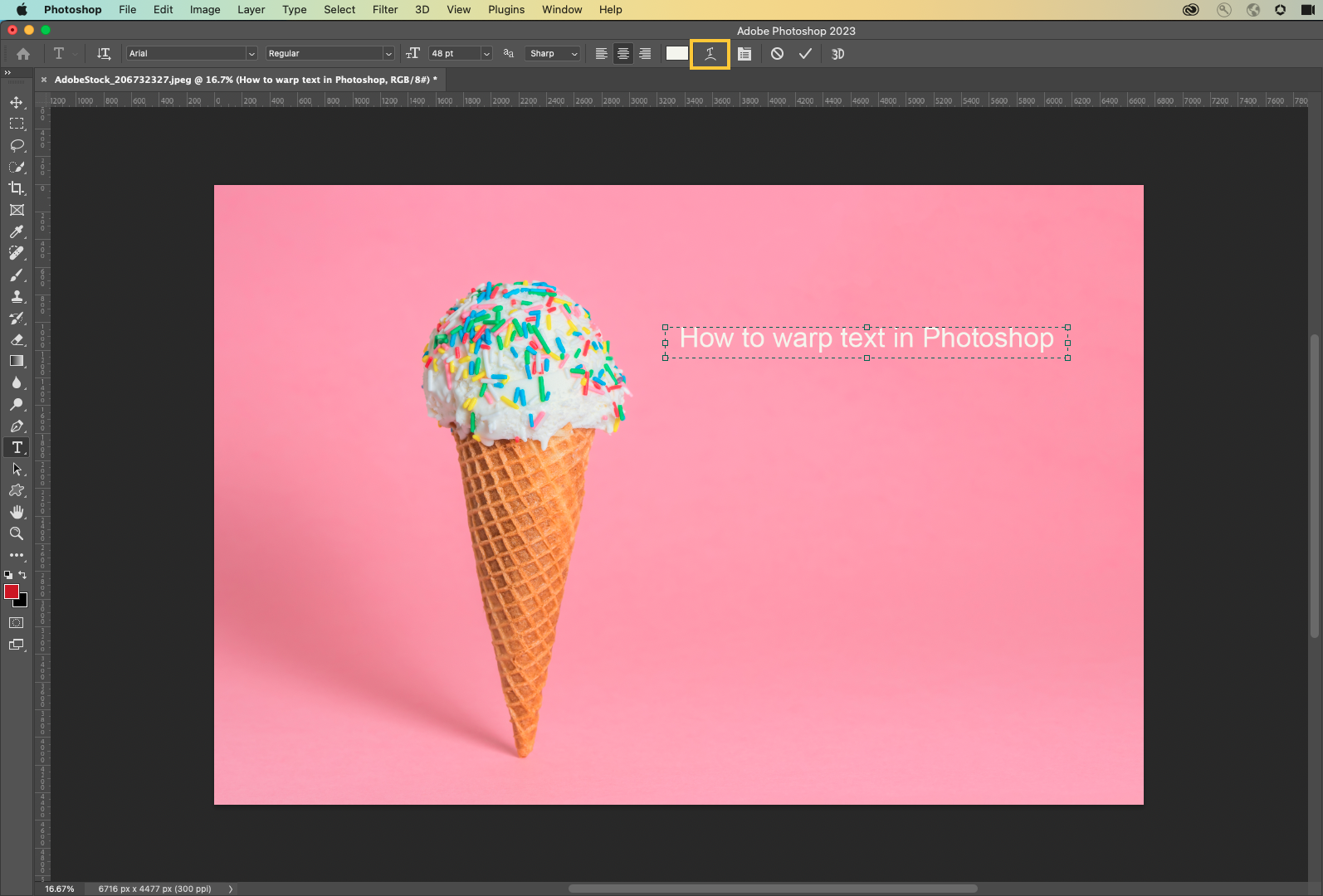Select the Eraser tool
The image size is (1323, 896).
[x=17, y=339]
